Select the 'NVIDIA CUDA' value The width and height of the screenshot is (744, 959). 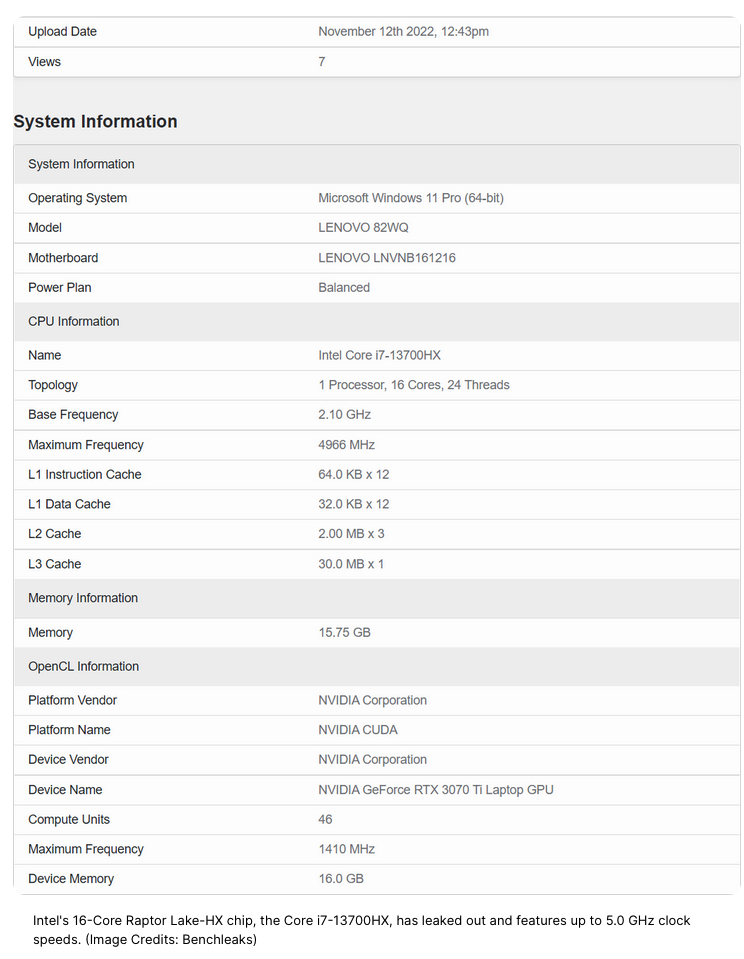pos(358,730)
